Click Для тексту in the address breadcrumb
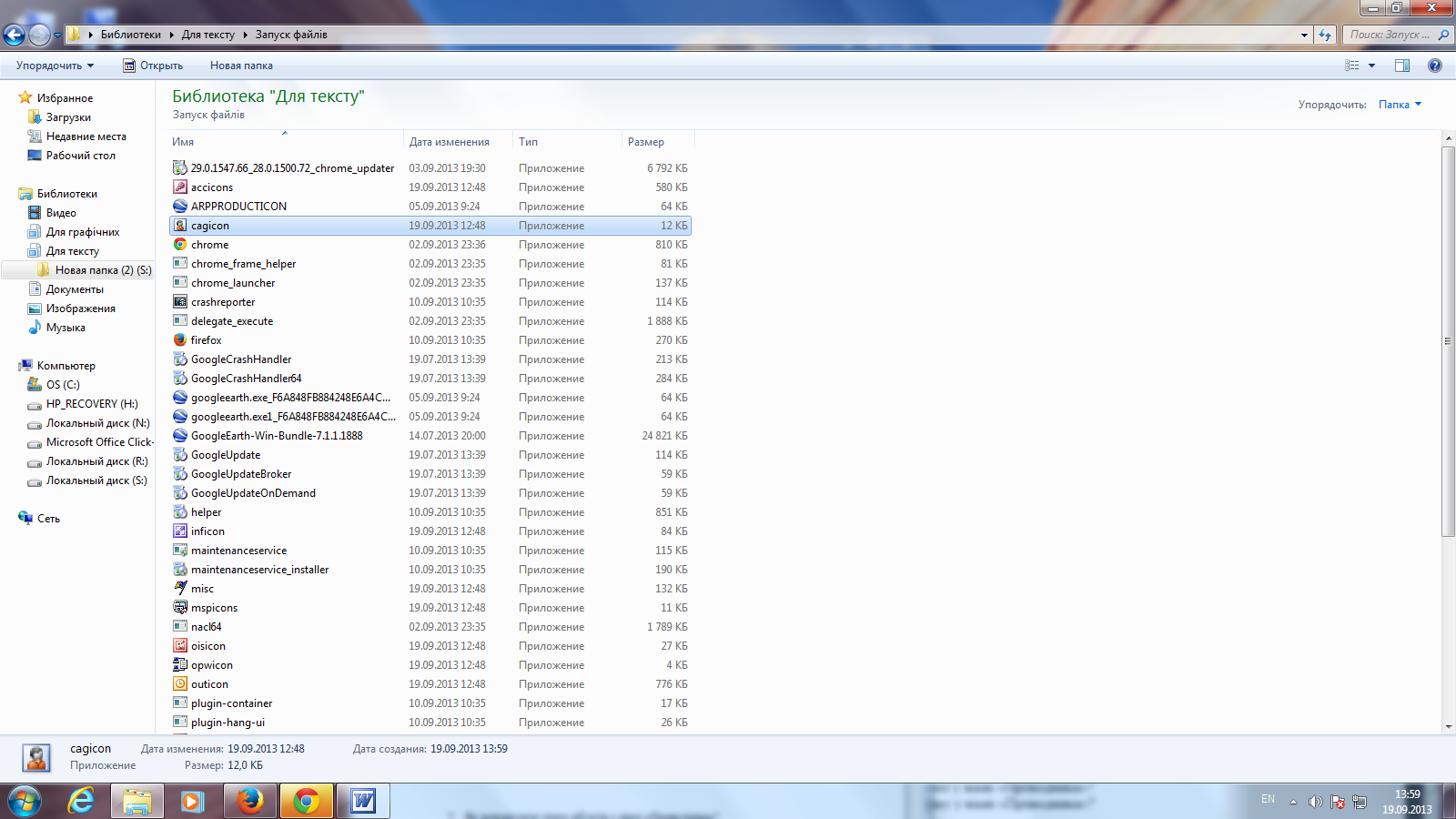The image size is (1456, 819). (207, 35)
